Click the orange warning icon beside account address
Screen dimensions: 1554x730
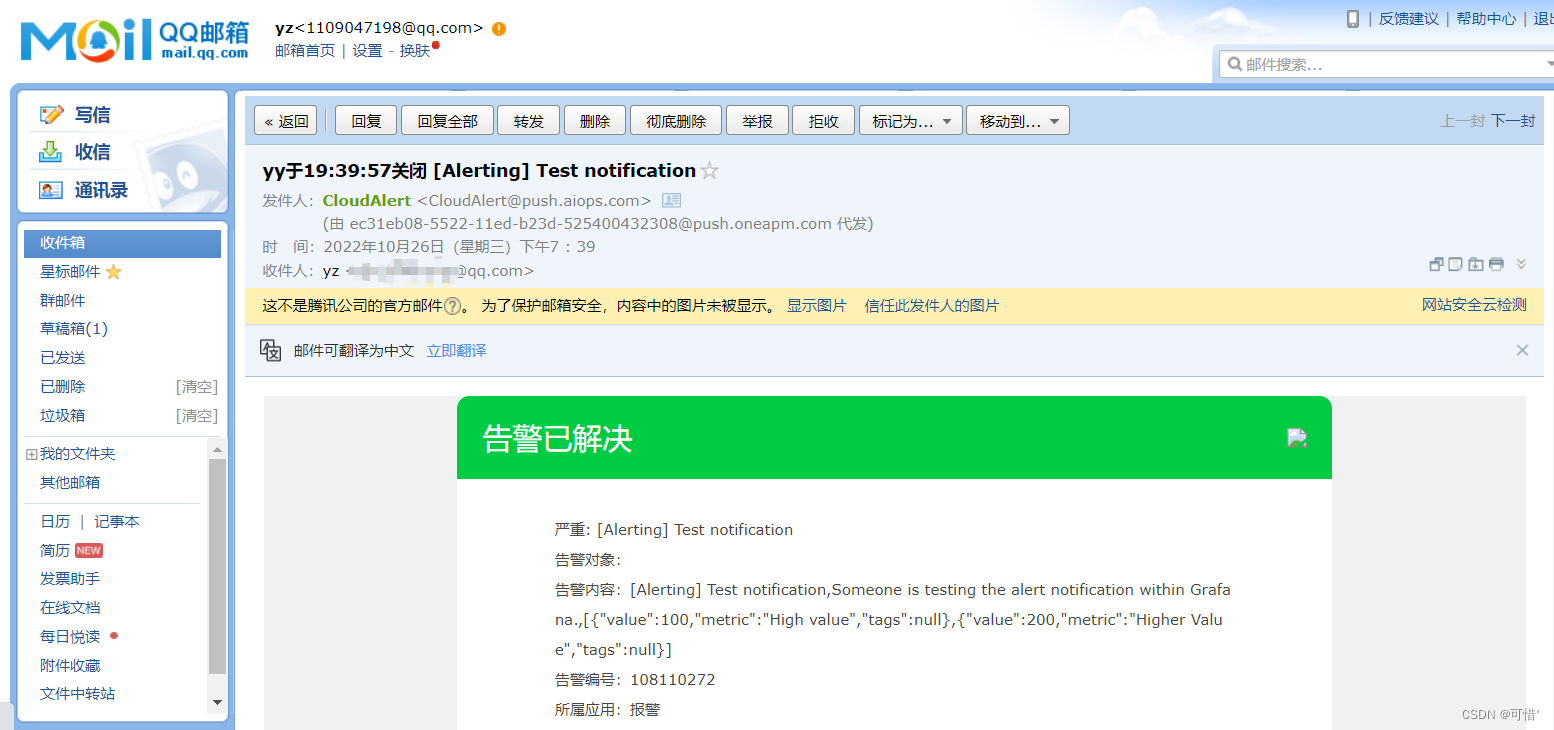499,29
